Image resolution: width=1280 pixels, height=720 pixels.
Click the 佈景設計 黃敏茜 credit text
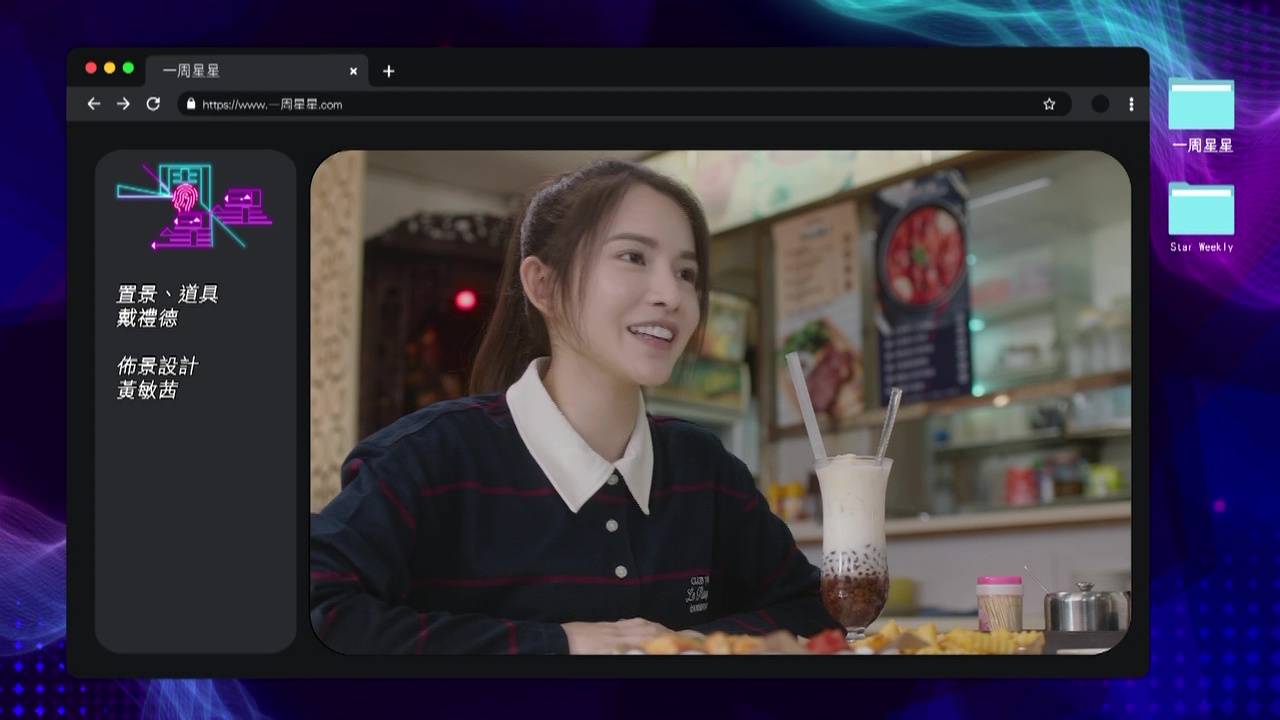point(158,378)
